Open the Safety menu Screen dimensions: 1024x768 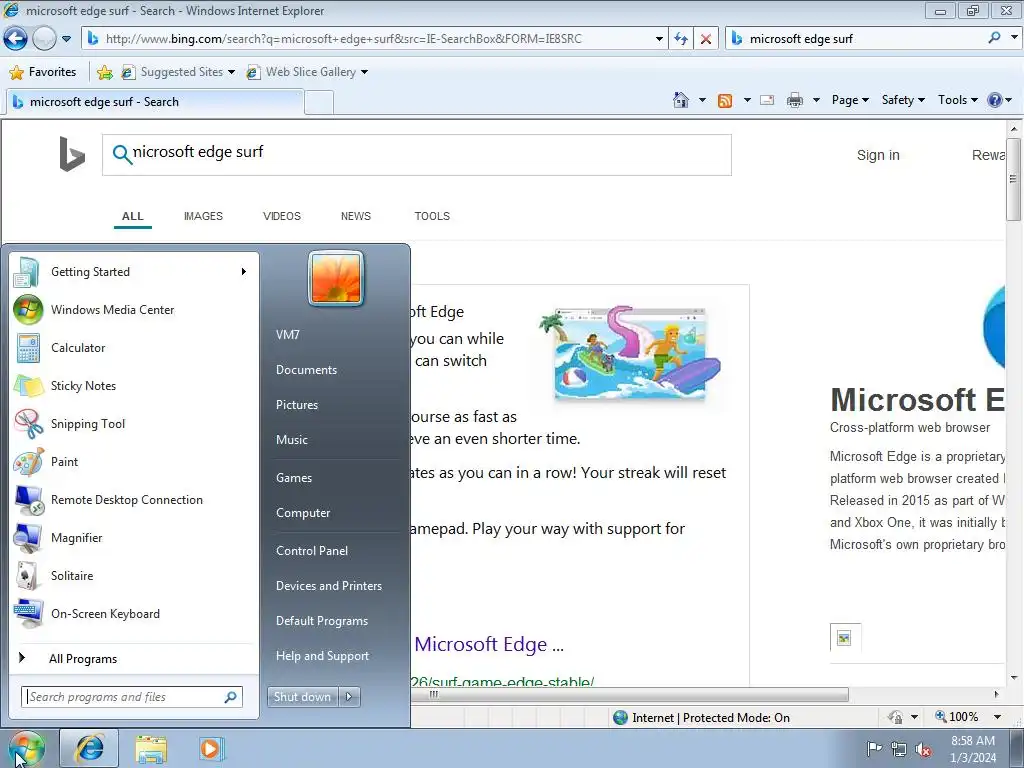click(903, 100)
